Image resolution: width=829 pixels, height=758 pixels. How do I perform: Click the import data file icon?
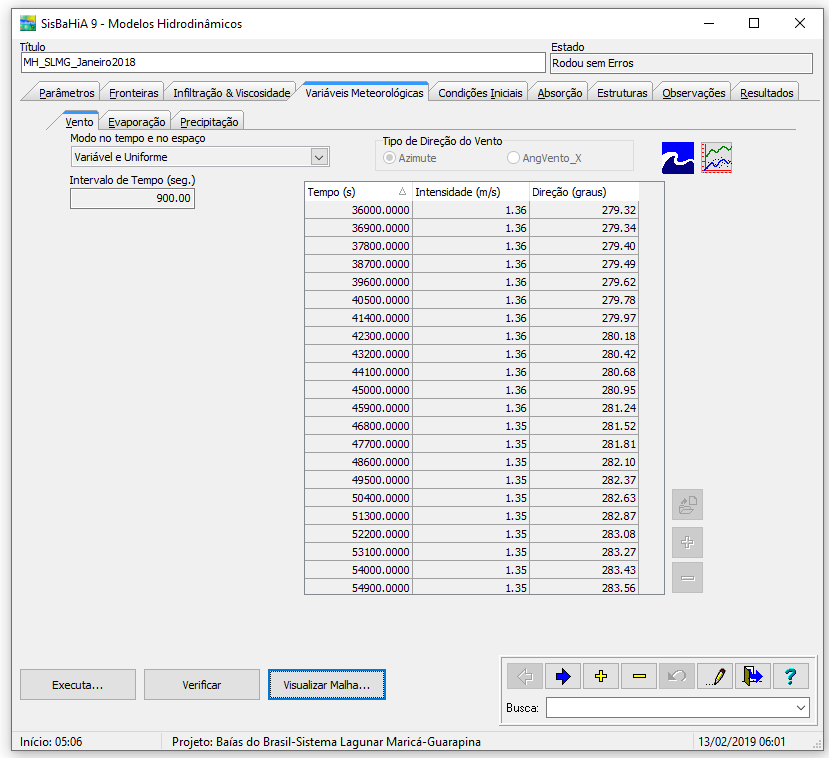(x=687, y=504)
